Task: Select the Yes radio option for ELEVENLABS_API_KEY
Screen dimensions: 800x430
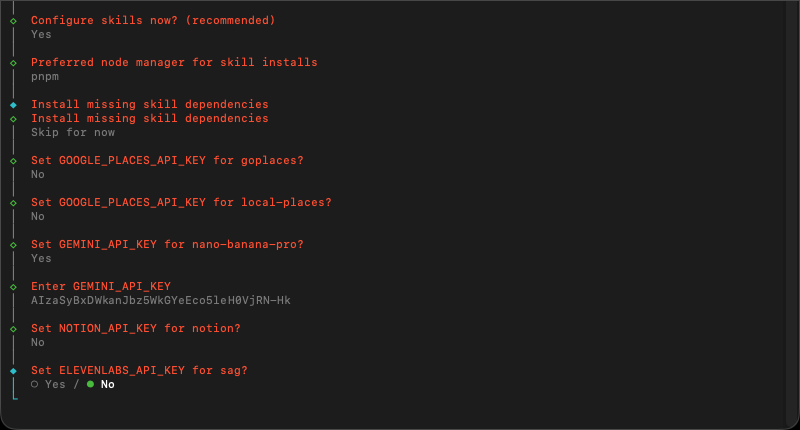Action: pos(51,384)
